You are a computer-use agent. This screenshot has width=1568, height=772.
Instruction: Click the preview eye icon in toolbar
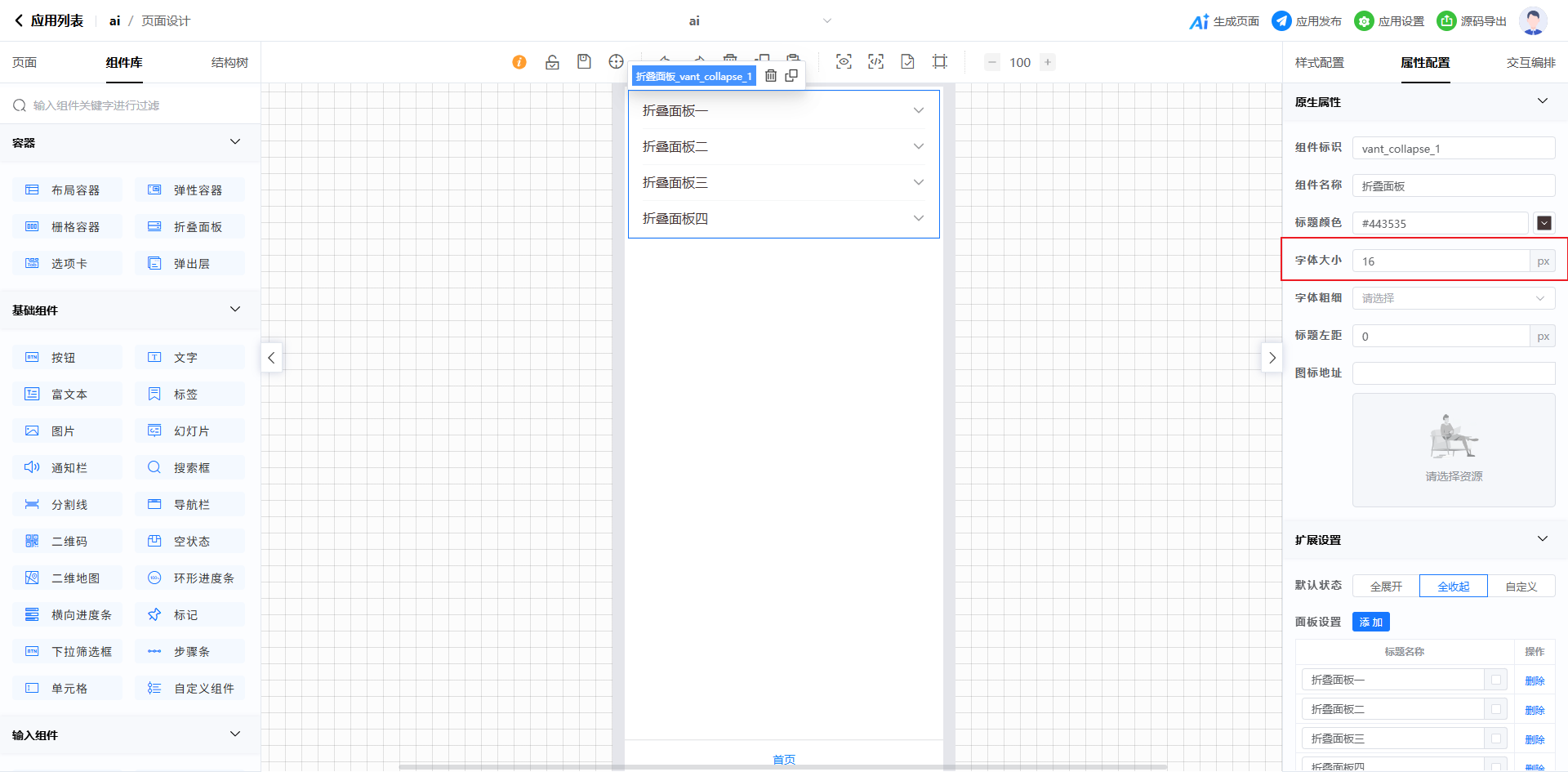click(x=844, y=62)
